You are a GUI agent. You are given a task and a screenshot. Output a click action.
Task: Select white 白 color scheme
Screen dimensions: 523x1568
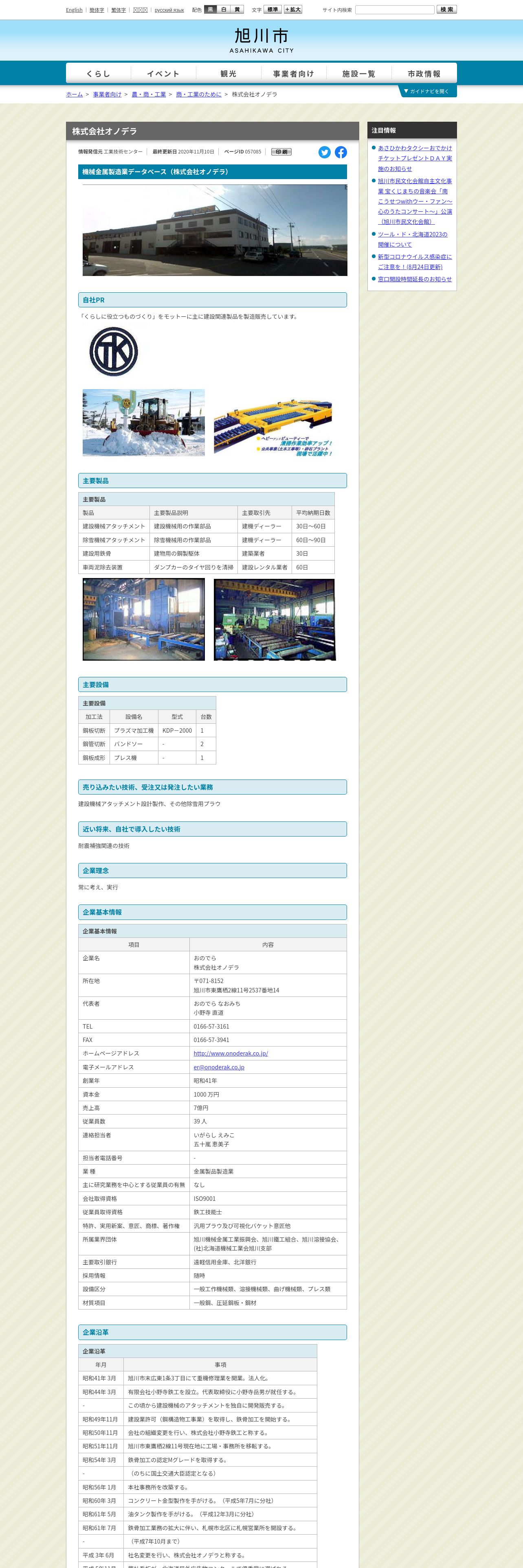click(x=224, y=10)
